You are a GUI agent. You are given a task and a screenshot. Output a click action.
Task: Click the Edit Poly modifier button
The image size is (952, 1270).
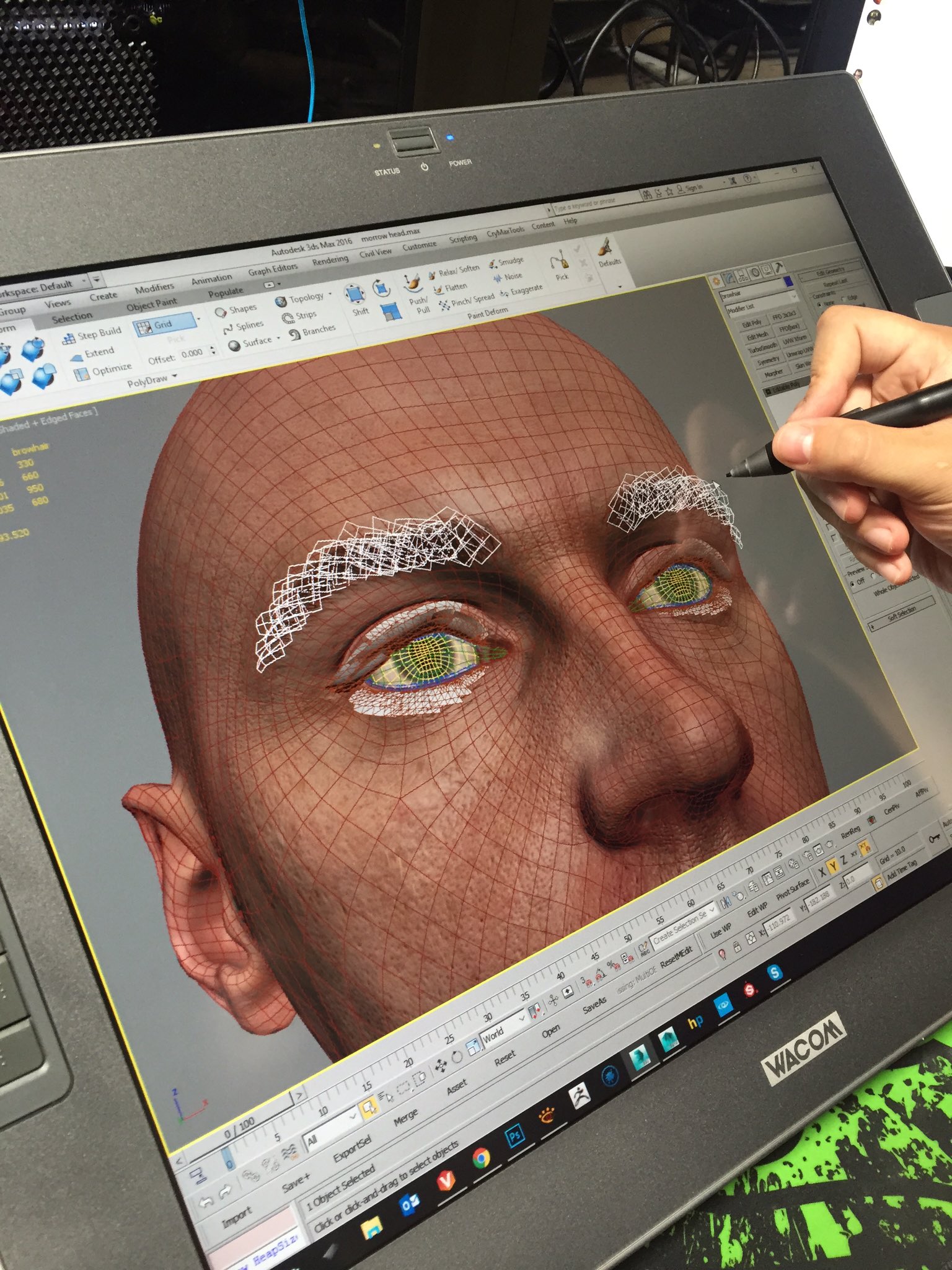pyautogui.click(x=752, y=324)
